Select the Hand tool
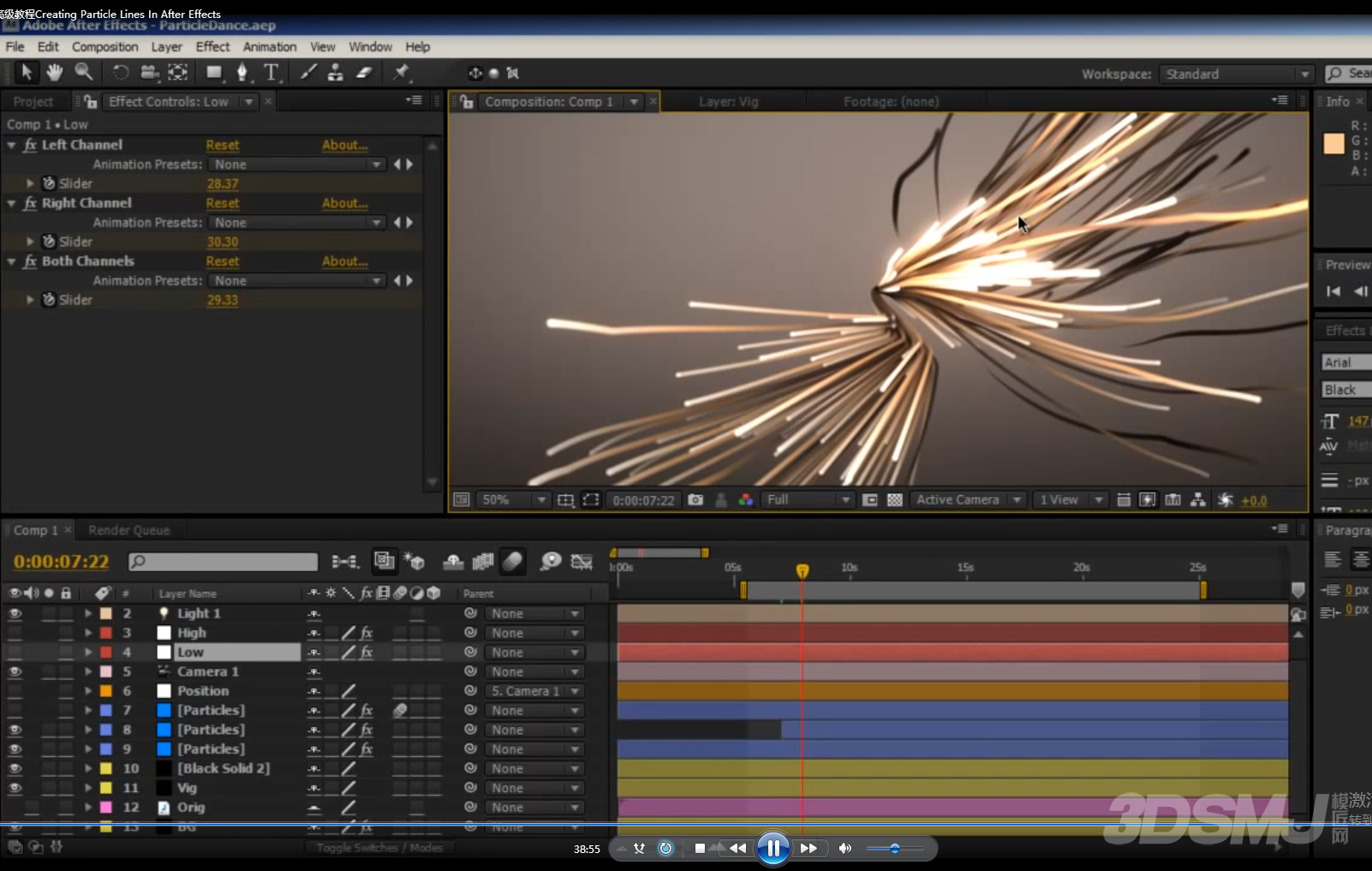The height and width of the screenshot is (871, 1372). 54,73
